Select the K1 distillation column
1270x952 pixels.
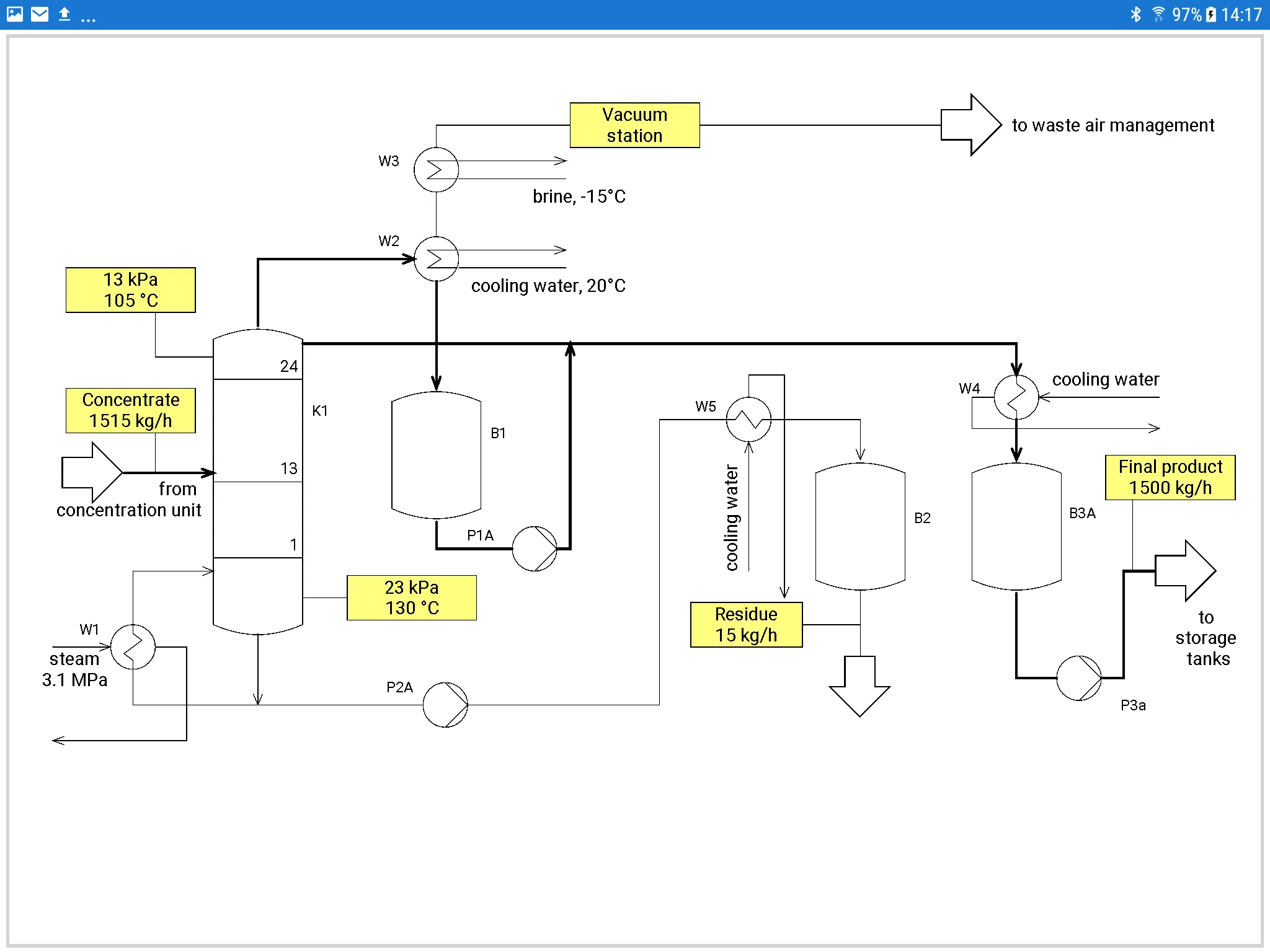click(x=258, y=482)
